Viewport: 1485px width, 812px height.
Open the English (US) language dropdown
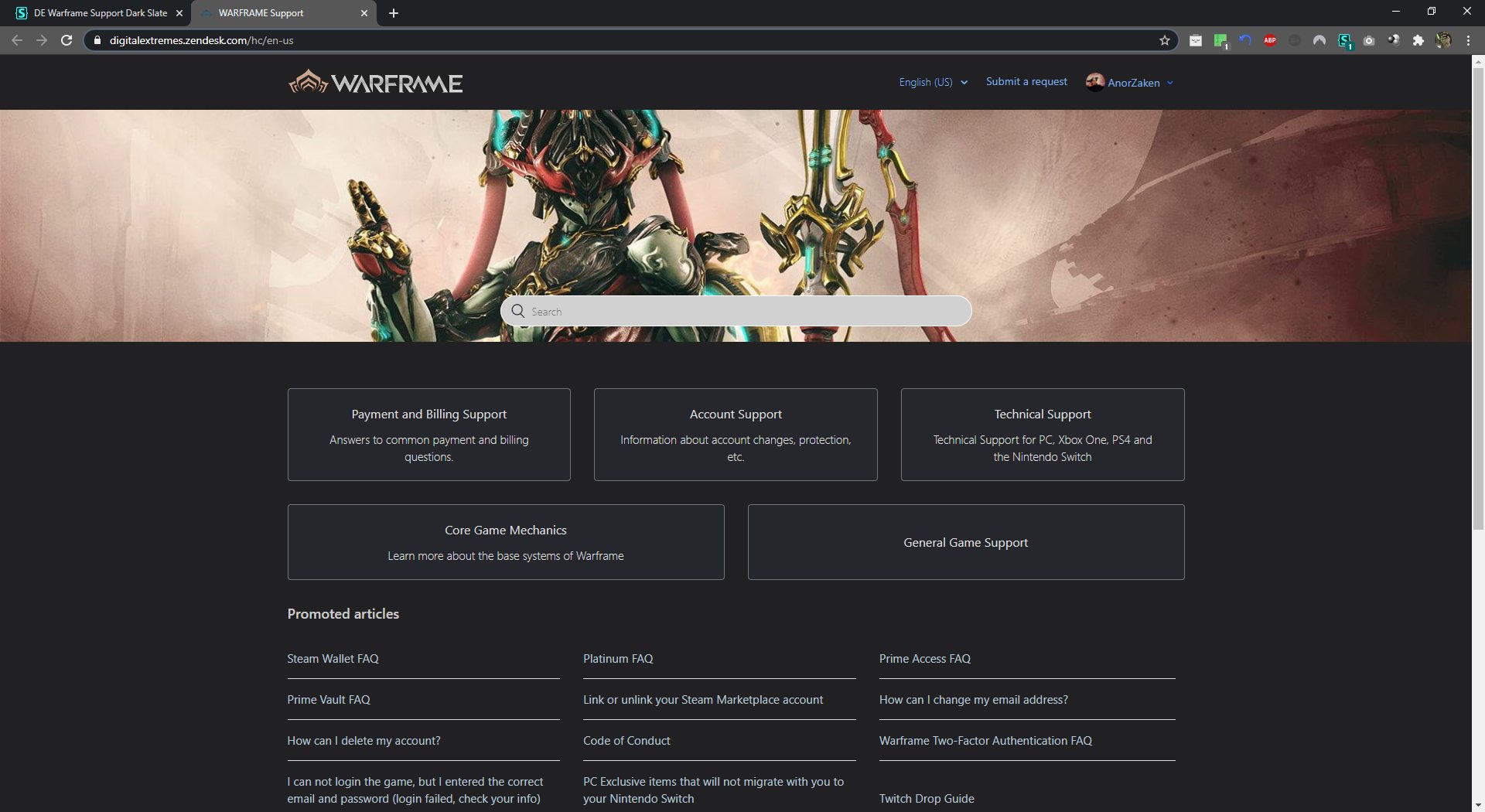(931, 82)
